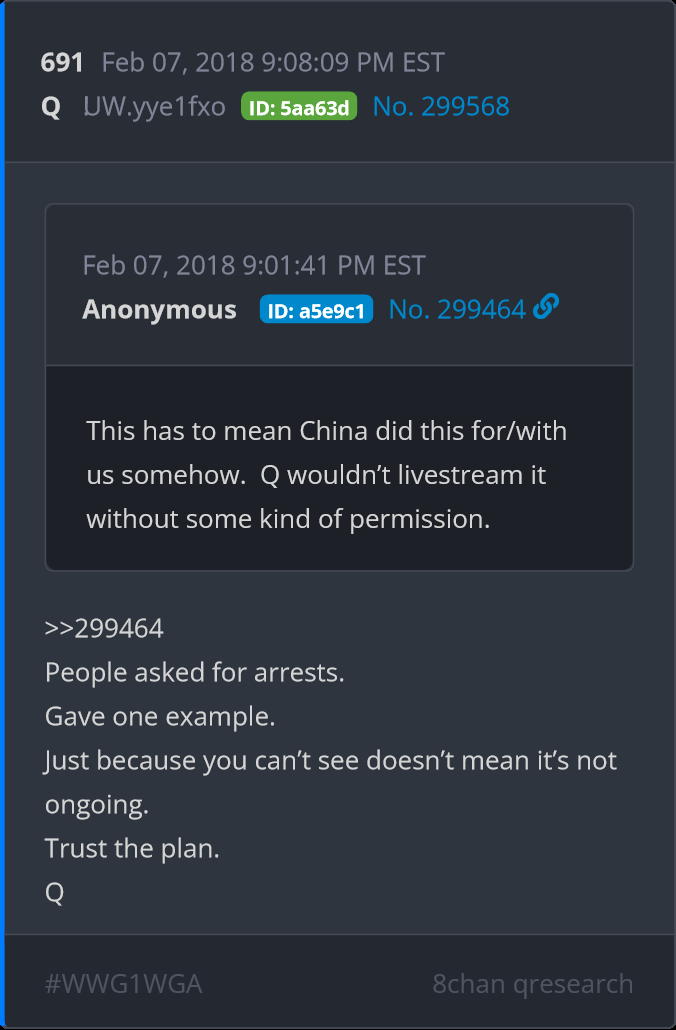Click the green ID: 5aa63d badge

click(299, 106)
